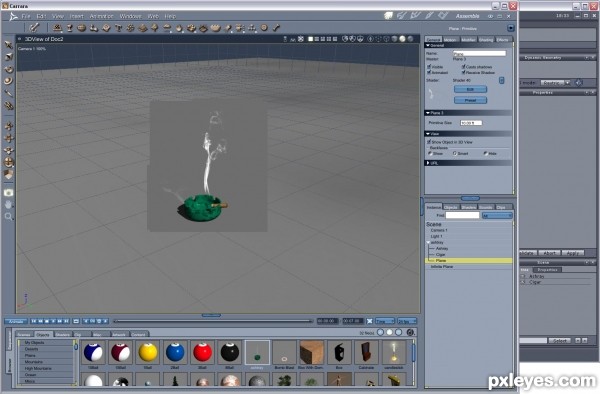Click the magnifier zoom tool in left toolbar
The height and width of the screenshot is (394, 600).
tap(8, 217)
